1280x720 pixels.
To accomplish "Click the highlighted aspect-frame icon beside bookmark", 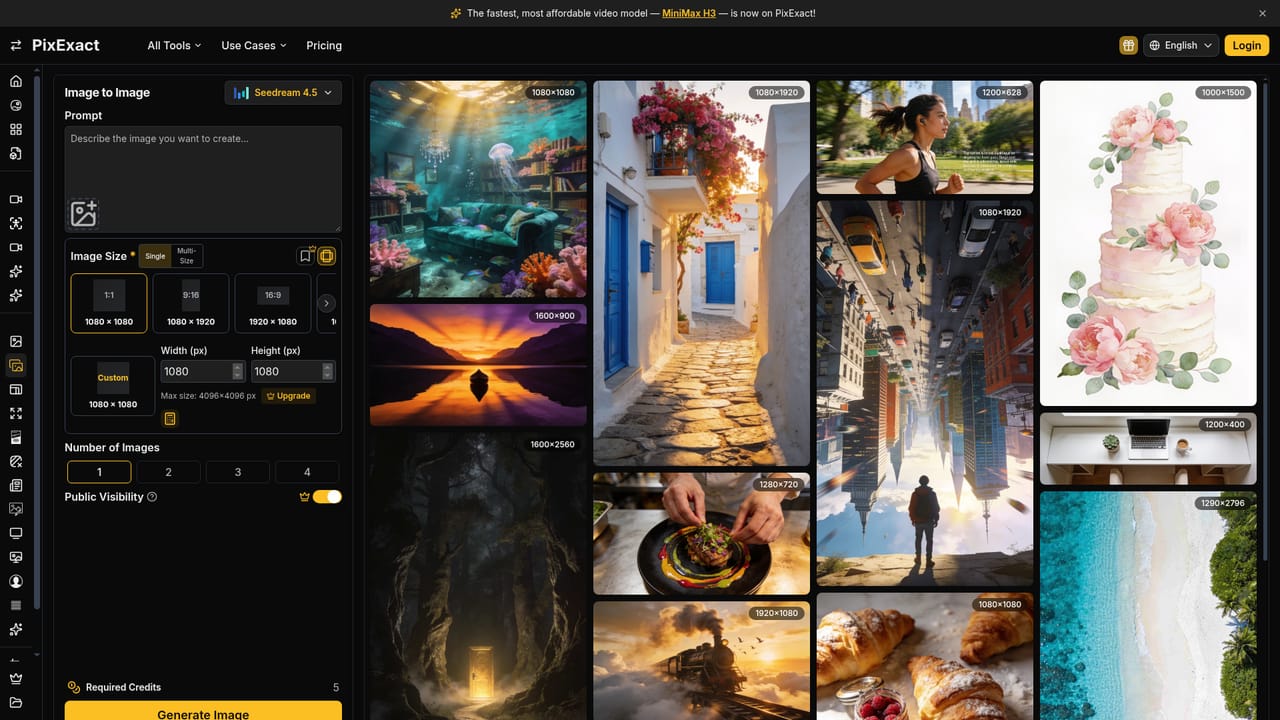I will pos(327,256).
